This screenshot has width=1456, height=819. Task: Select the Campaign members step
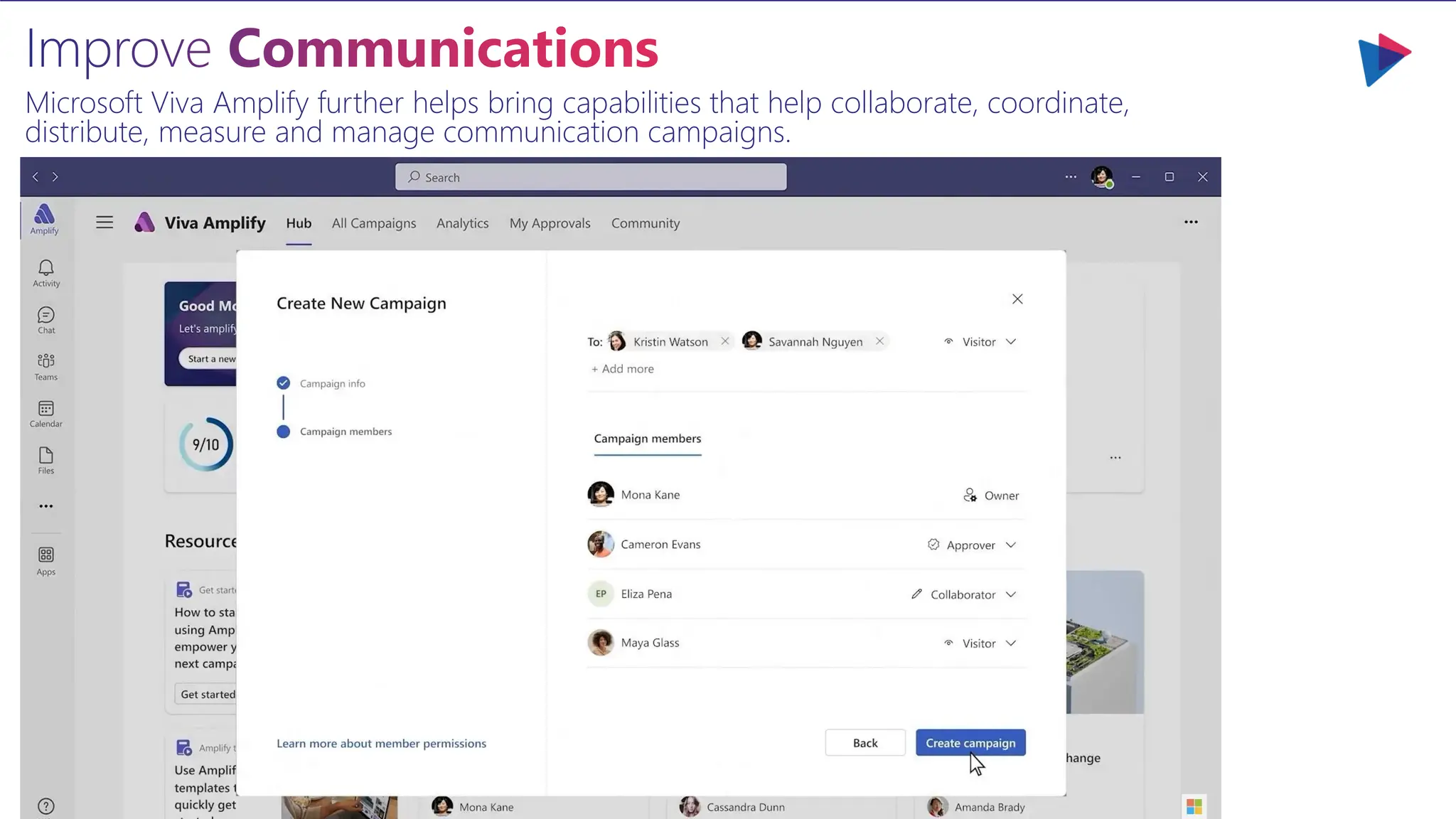coord(334,432)
